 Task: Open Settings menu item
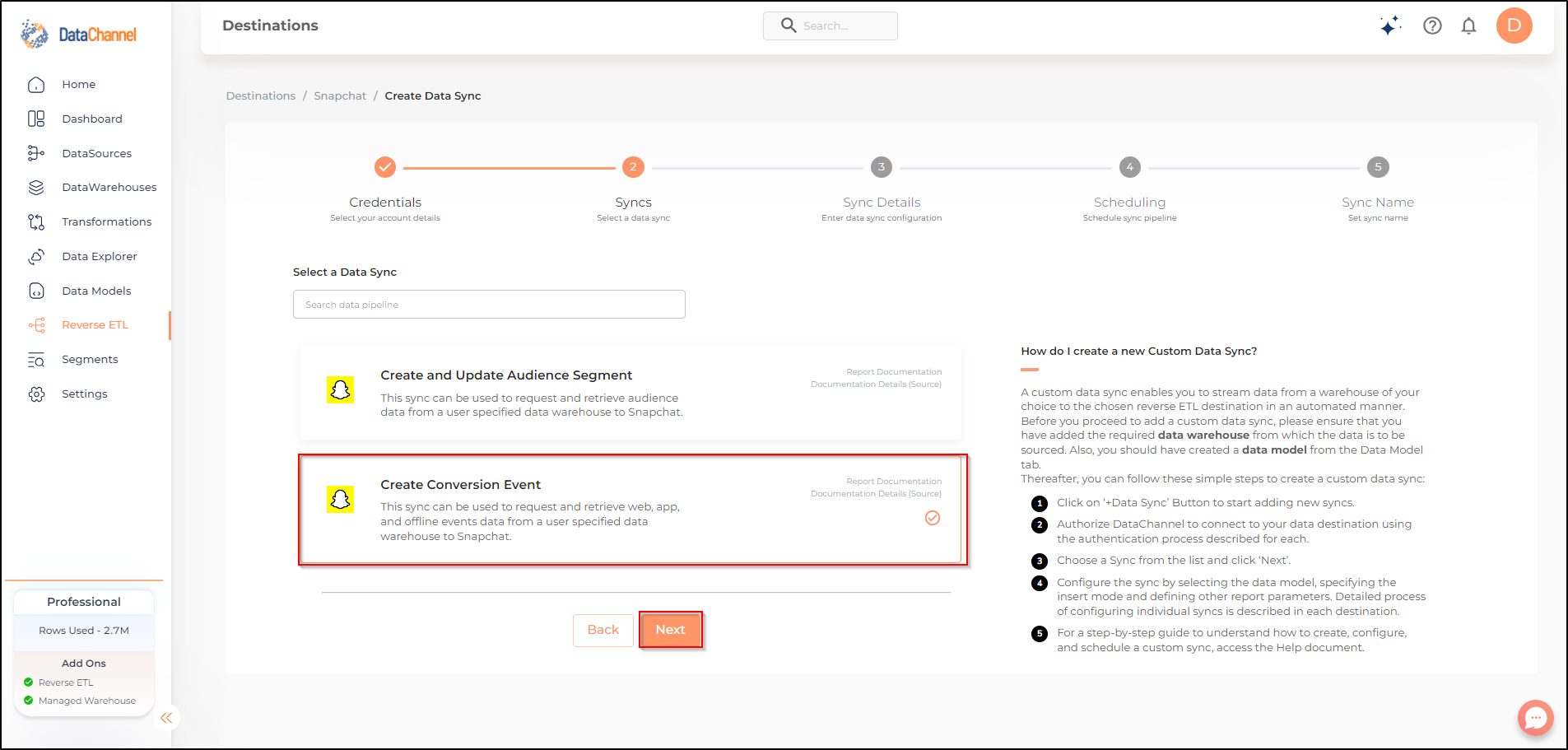pos(84,394)
